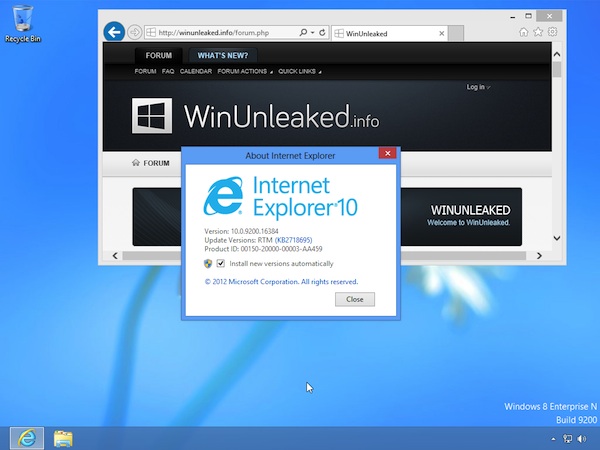This screenshot has height=450, width=600.
Task: Click the vertical scrollbar thumb
Action: click(557, 70)
